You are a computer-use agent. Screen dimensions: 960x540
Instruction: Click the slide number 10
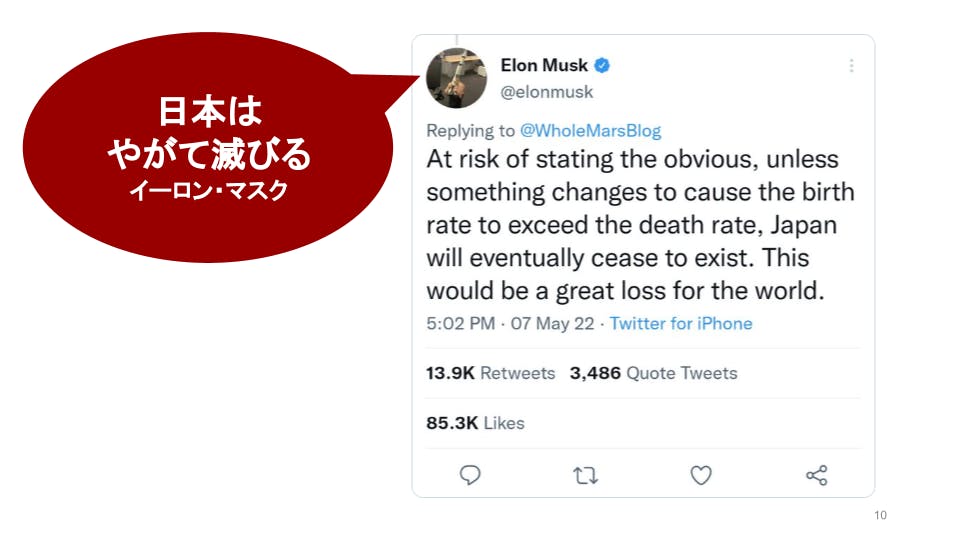click(880, 516)
